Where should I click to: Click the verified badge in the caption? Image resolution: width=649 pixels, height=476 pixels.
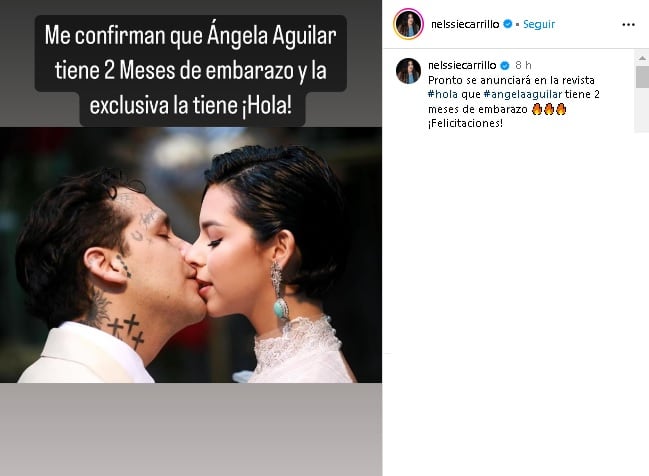(x=505, y=65)
